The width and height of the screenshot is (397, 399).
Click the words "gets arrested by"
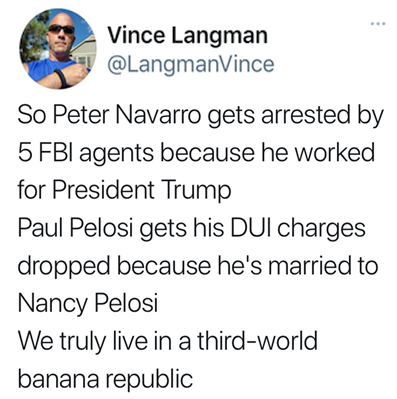[x=296, y=116]
